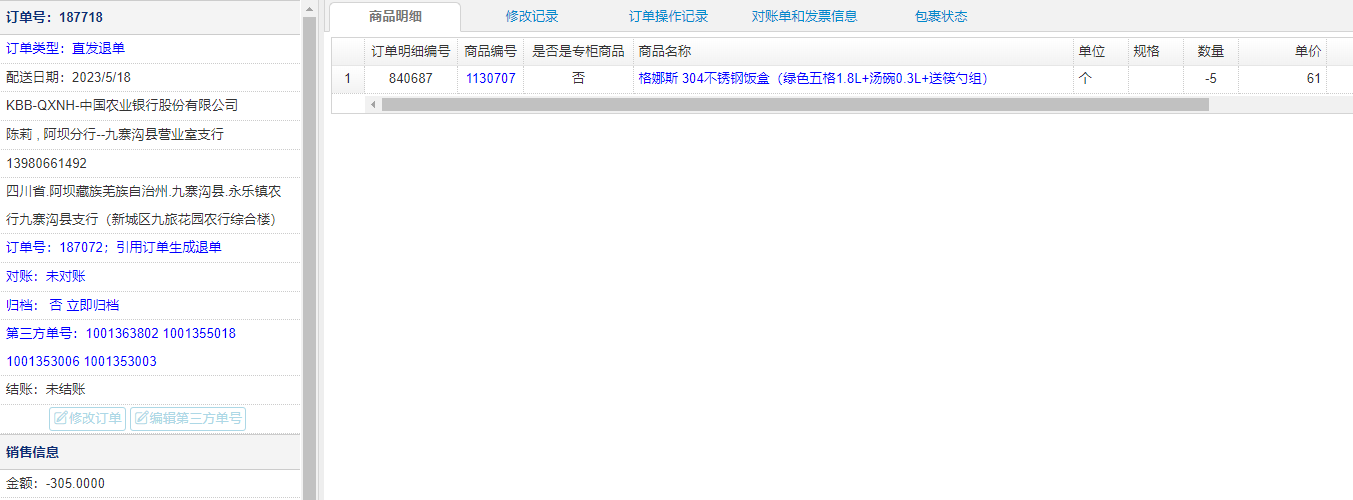
Task: Click the 金额：-305.0000 line
Action: click(x=55, y=483)
